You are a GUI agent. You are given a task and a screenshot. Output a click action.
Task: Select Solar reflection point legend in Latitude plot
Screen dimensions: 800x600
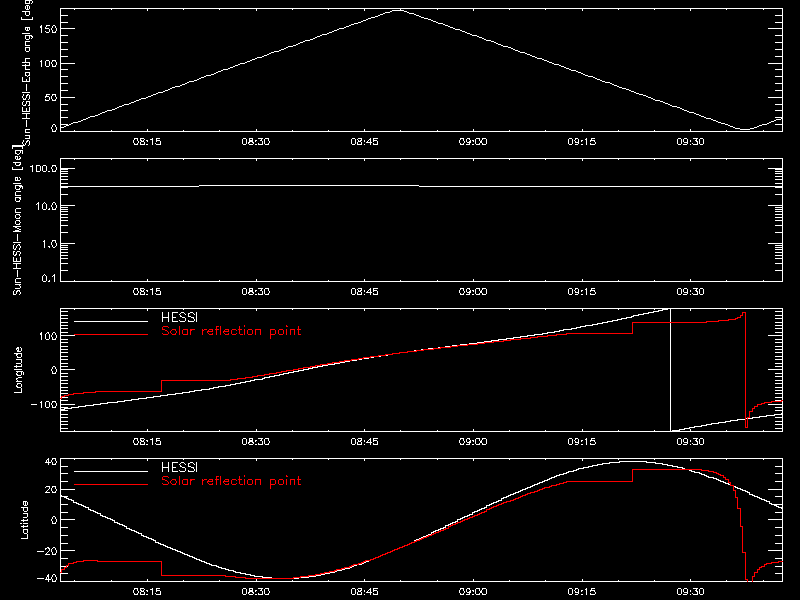point(231,481)
